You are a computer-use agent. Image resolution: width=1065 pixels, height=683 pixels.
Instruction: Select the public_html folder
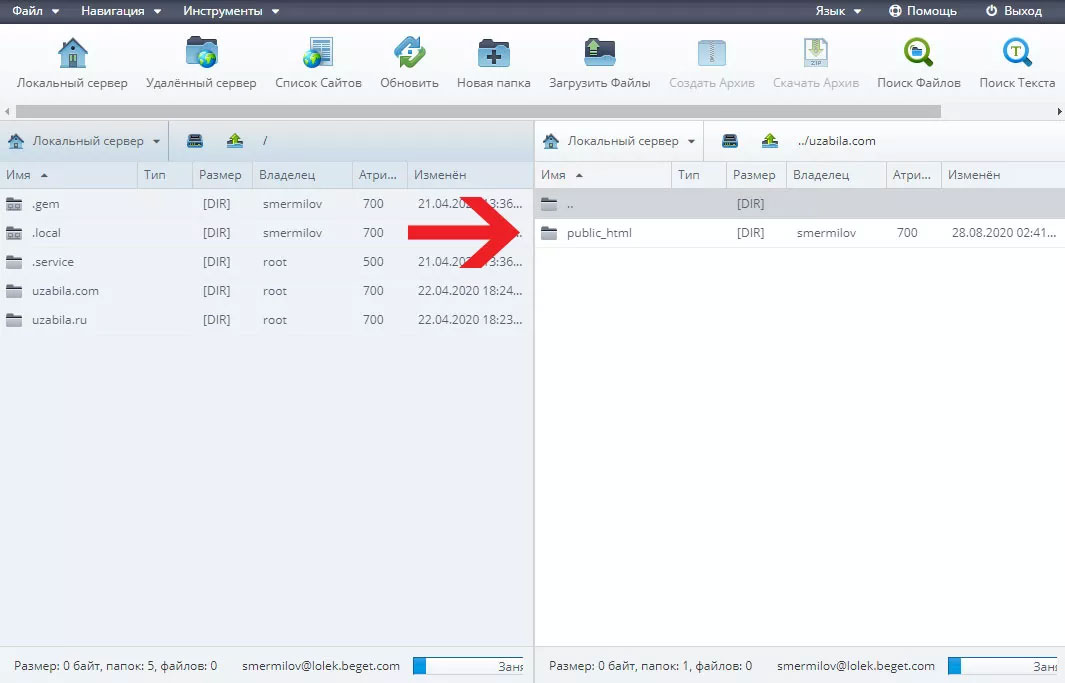click(598, 233)
